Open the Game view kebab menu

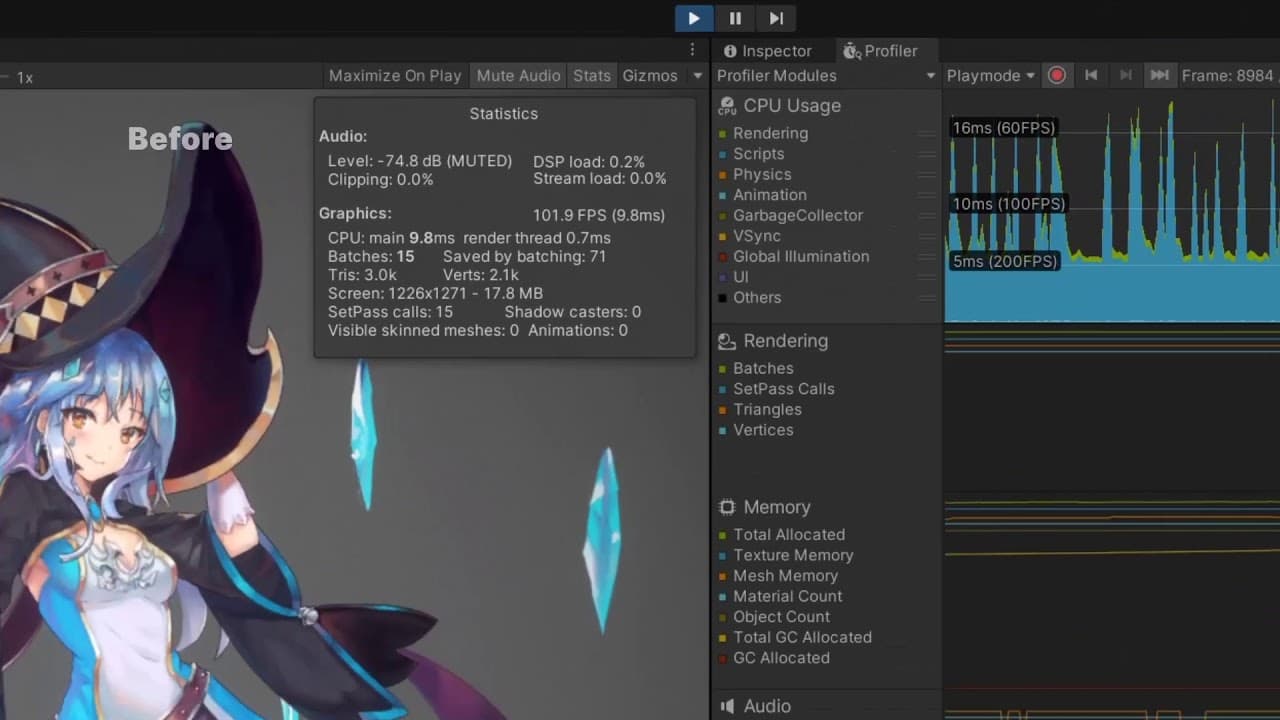[692, 49]
